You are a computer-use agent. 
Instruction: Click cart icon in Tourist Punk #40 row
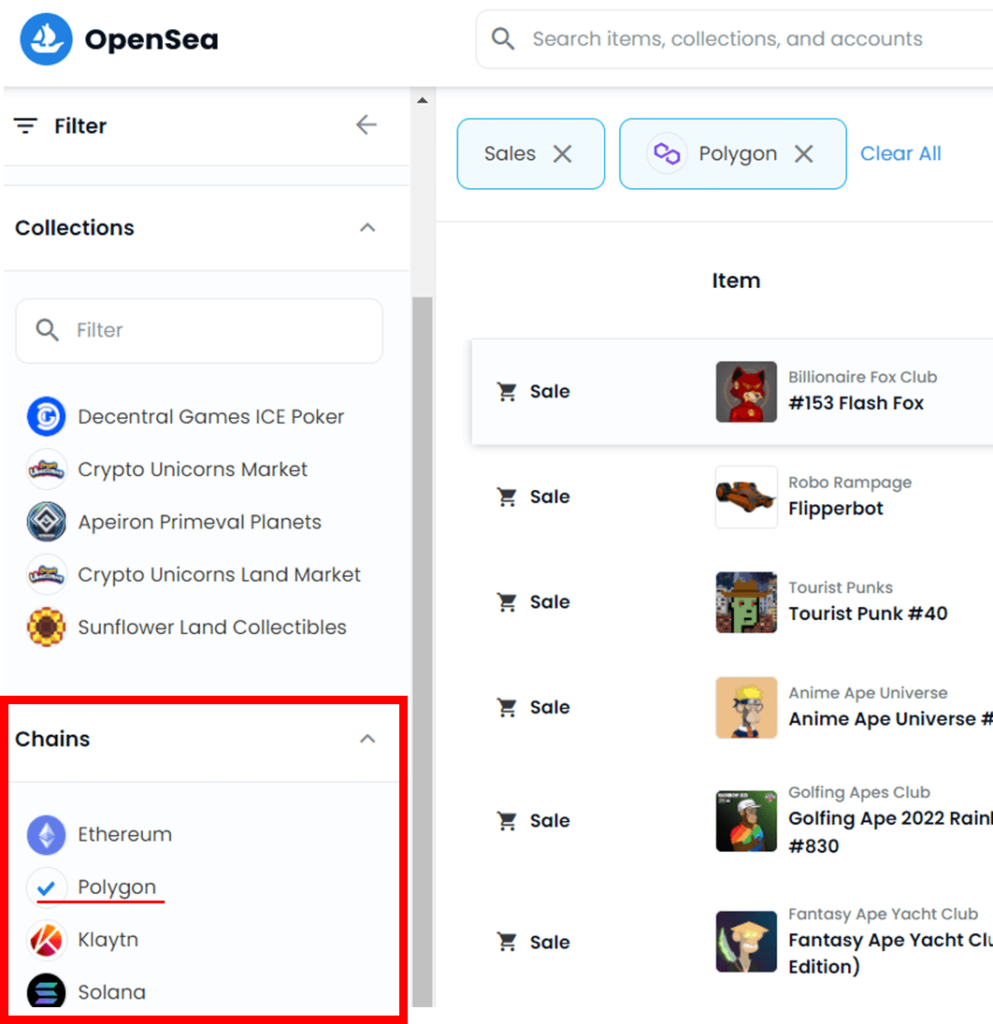(x=507, y=602)
